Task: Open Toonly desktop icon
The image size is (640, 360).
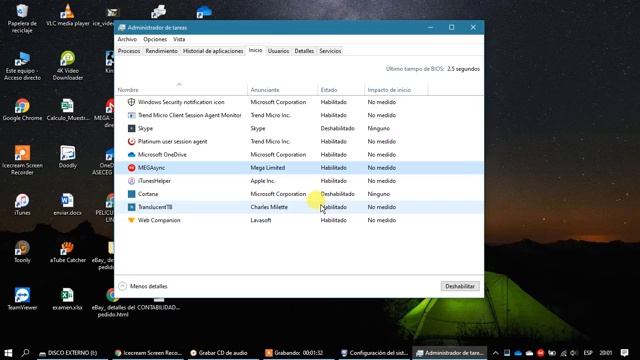Action: pos(22,251)
